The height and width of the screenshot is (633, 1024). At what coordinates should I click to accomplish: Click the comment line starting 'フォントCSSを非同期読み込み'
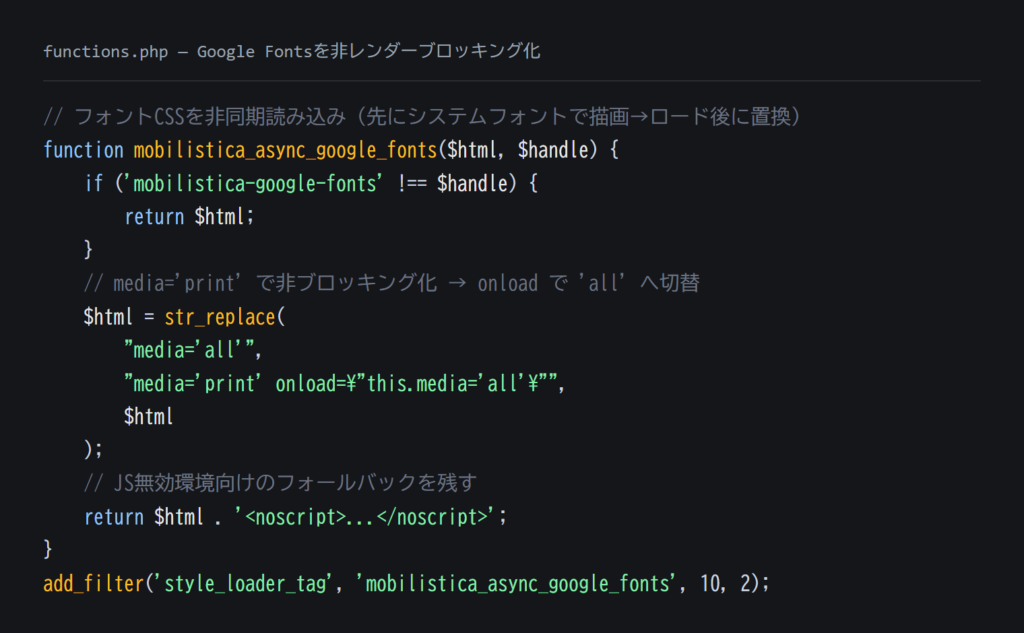point(422,116)
